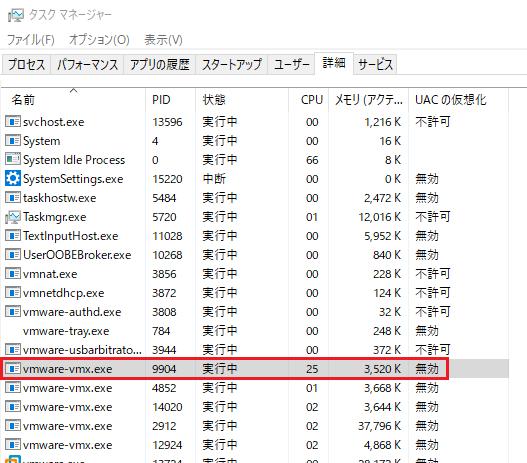This screenshot has width=527, height=463.
Task: Click the Task Manager title bar icon
Action: click(16, 15)
